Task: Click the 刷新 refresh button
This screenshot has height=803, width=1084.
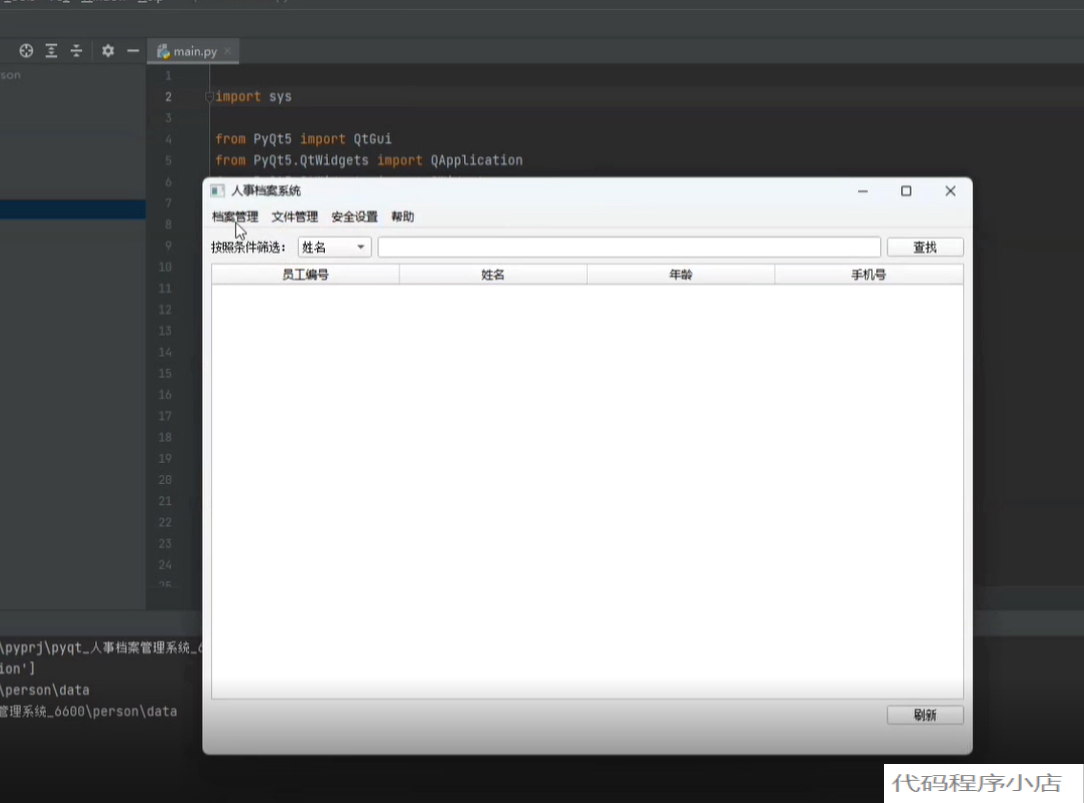Action: click(x=925, y=715)
